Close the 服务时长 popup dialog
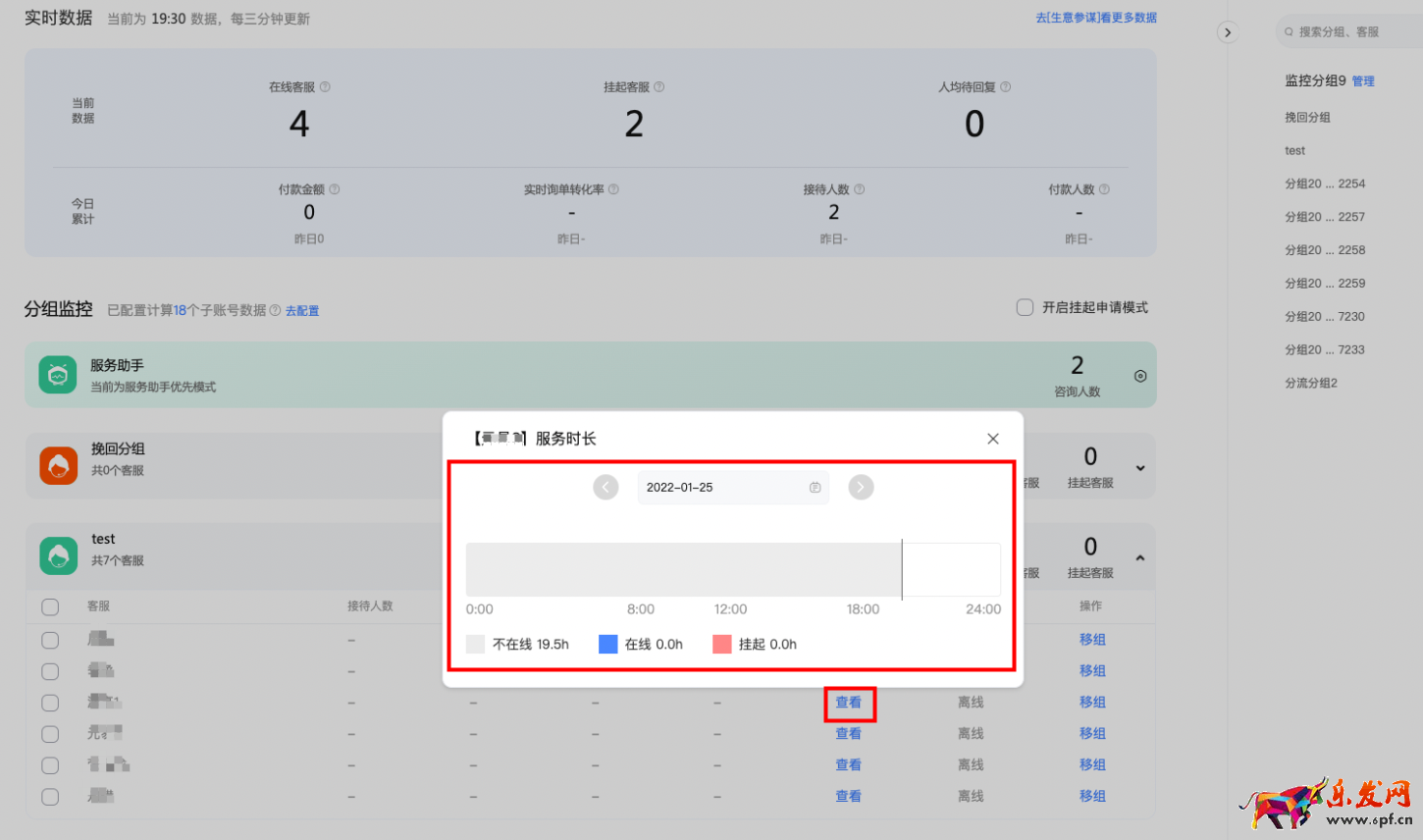This screenshot has width=1423, height=840. point(992,439)
